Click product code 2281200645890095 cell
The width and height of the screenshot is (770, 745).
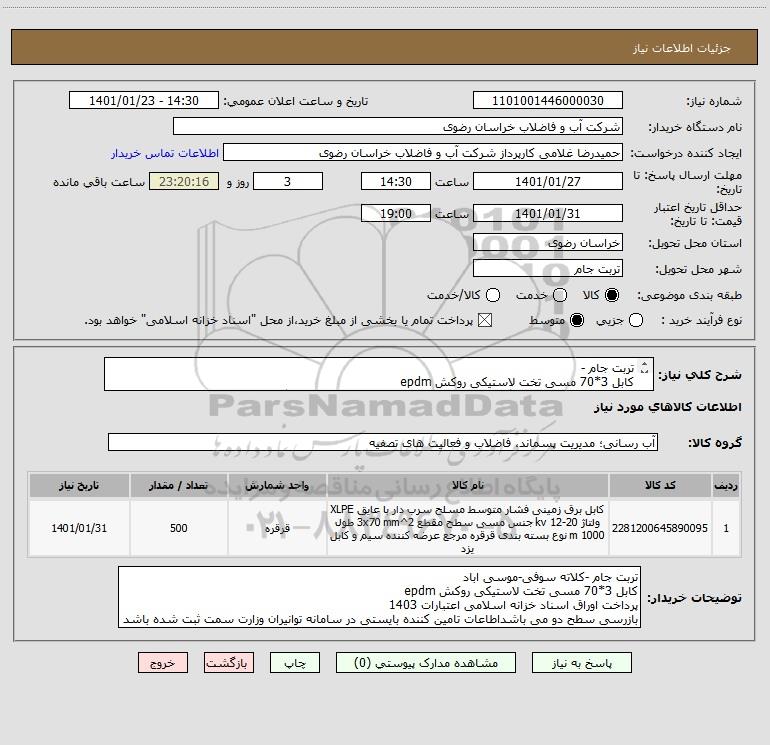click(x=660, y=528)
